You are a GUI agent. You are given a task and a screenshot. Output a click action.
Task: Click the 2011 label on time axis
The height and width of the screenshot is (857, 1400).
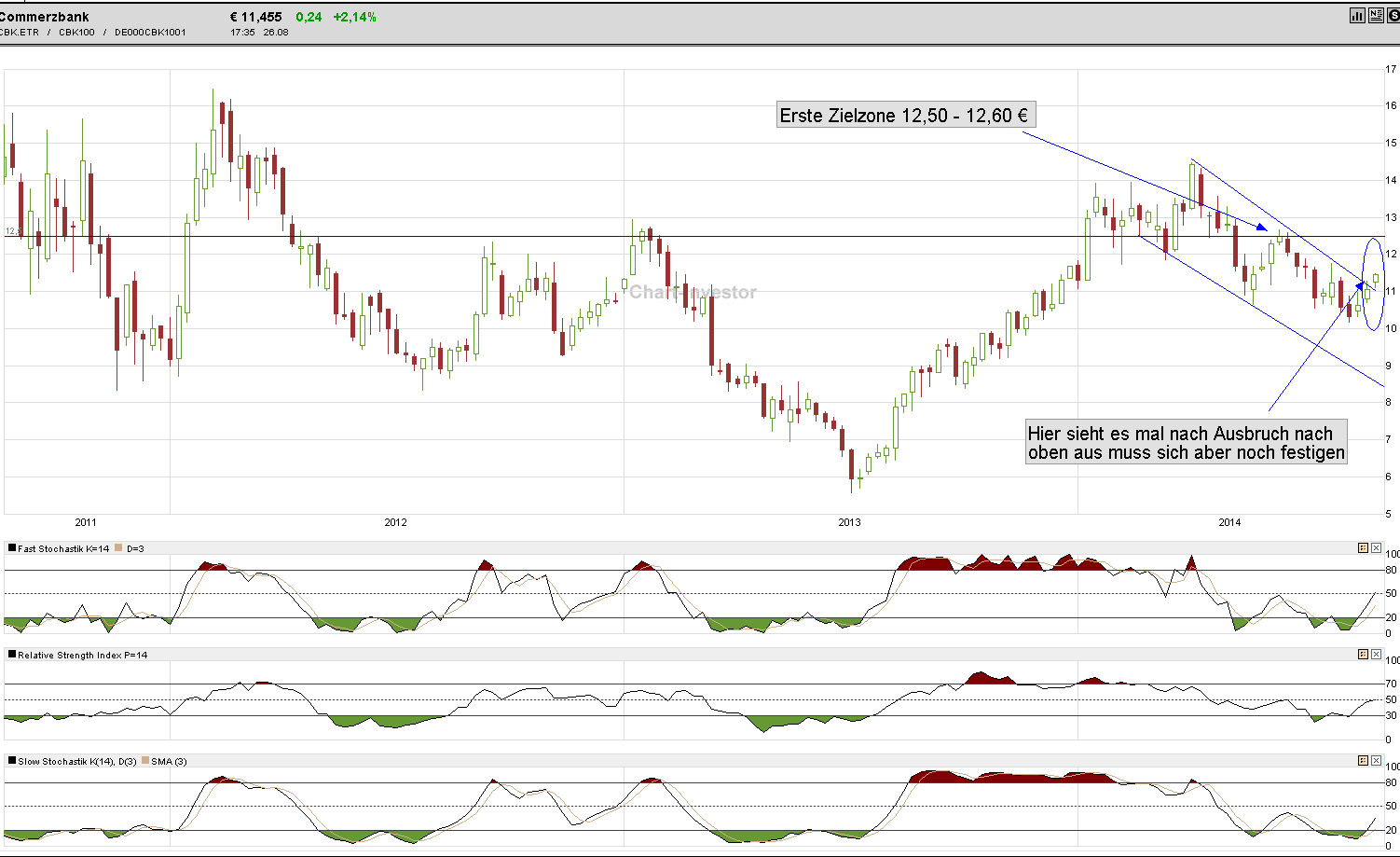[86, 522]
